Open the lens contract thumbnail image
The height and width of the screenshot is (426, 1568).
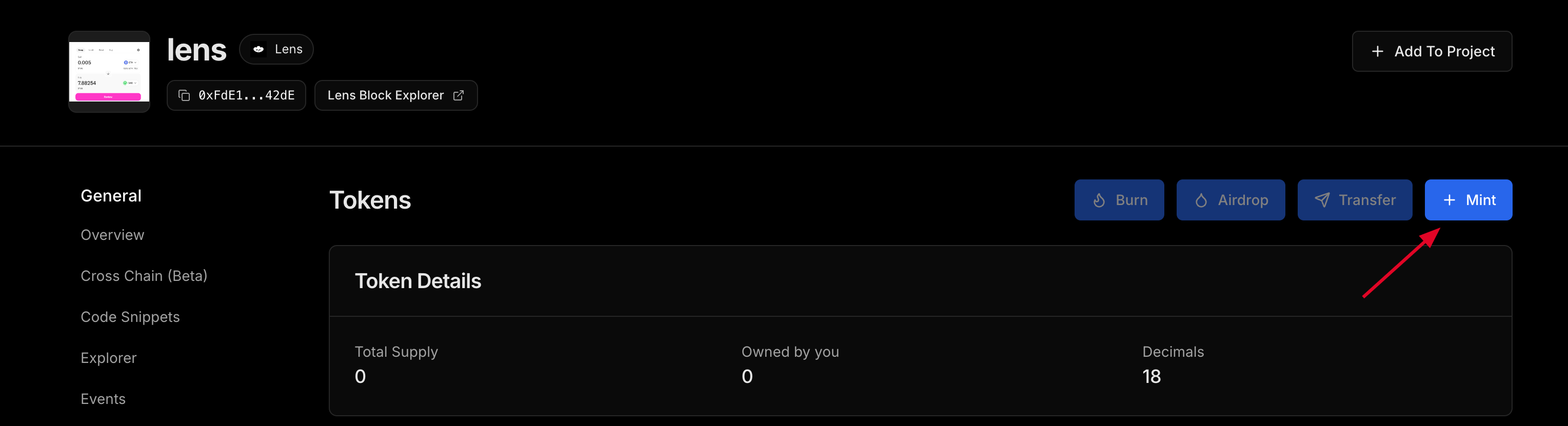tap(109, 72)
